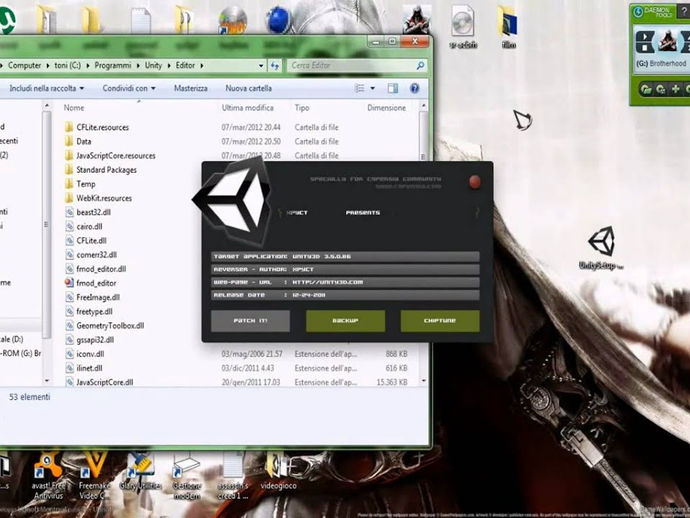Open the Includi nella raccolta dropdown
Screen dimensions: 690x518
point(47,88)
